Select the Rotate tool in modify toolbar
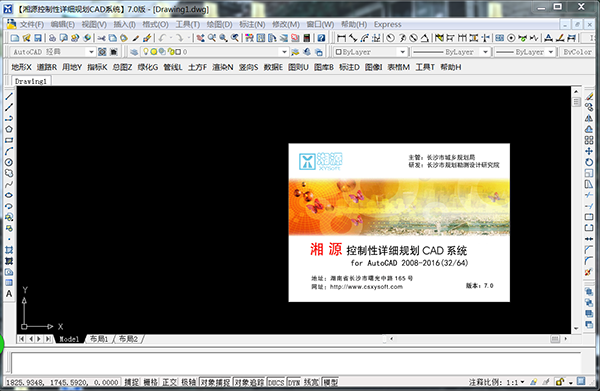Viewport: 600px width, 391px height. point(589,162)
